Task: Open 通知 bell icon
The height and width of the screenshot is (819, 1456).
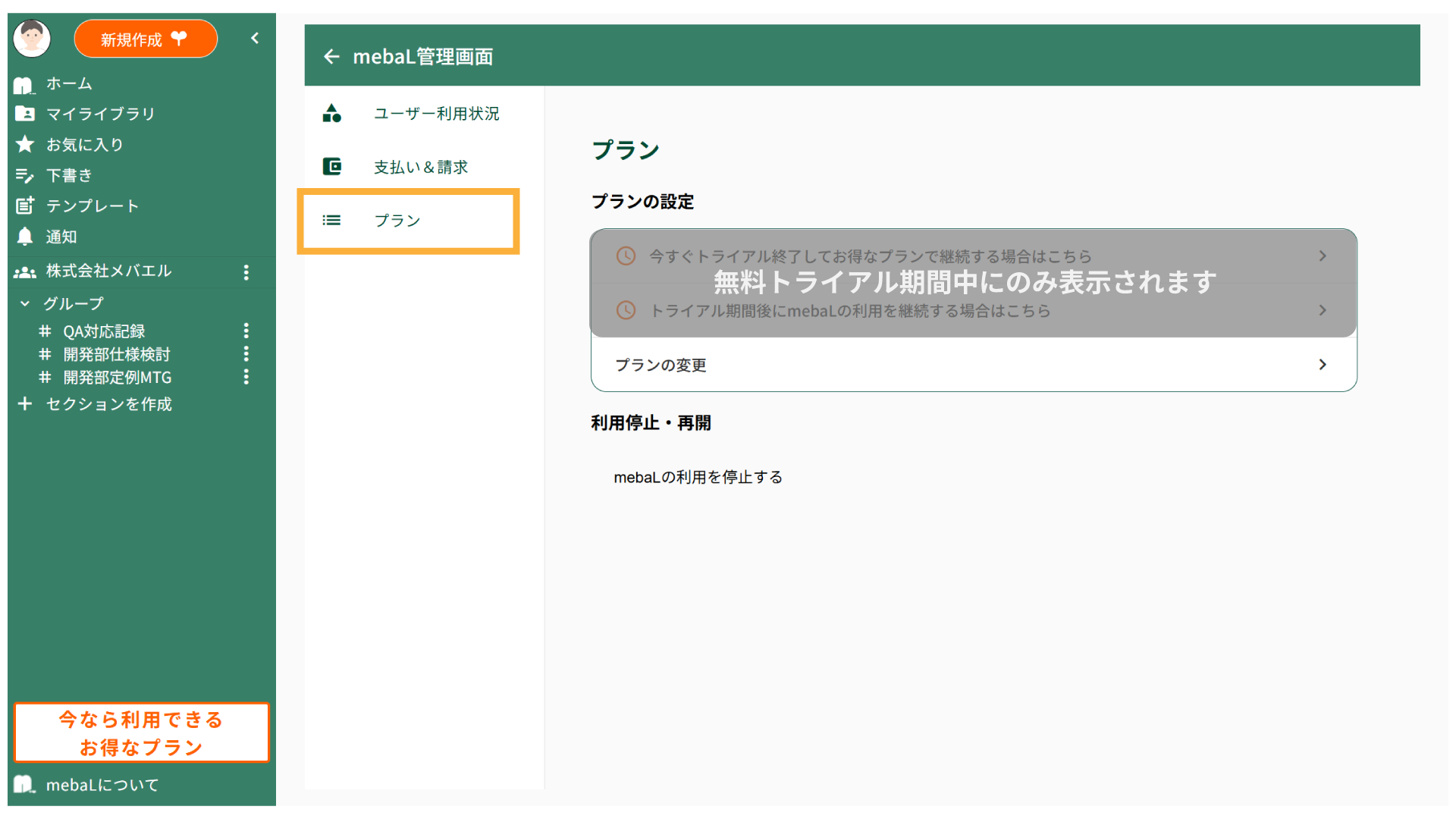Action: [x=25, y=237]
